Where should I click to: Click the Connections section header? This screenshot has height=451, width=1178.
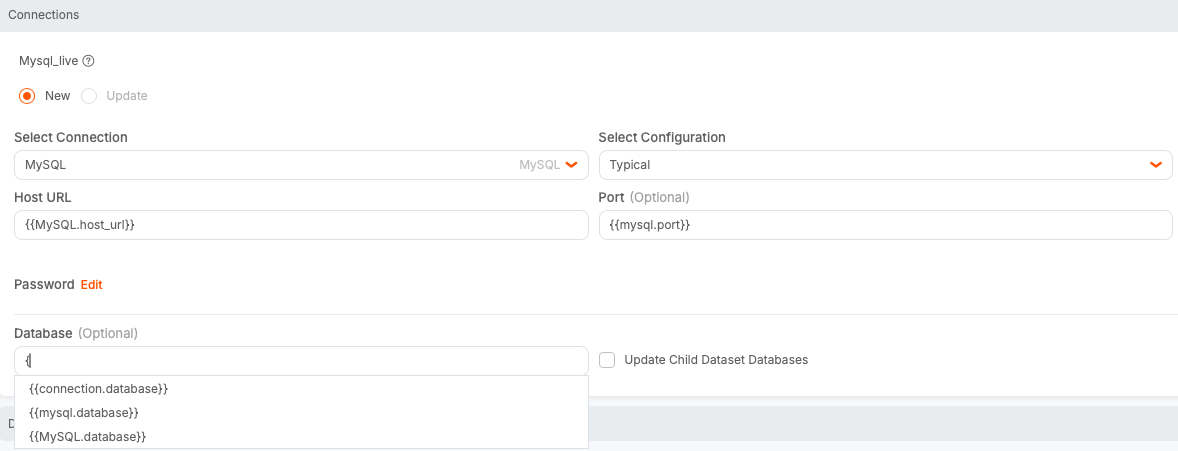[589, 15]
